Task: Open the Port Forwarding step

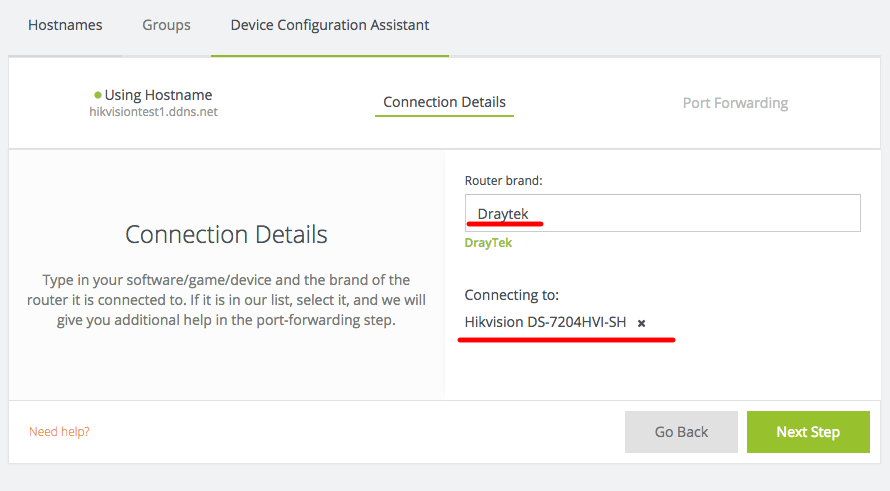Action: point(735,103)
